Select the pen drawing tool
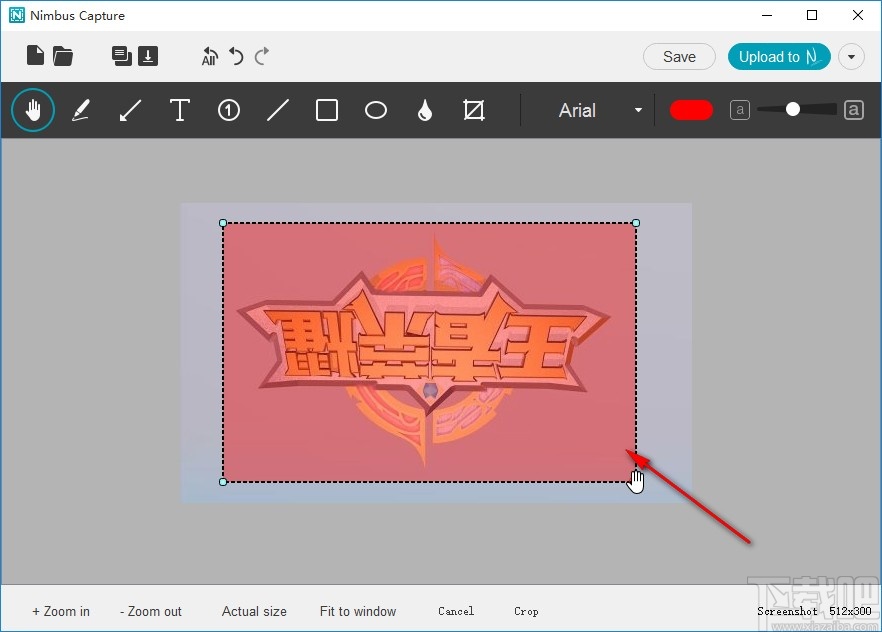Screen dimensions: 882x632 (x=81, y=110)
